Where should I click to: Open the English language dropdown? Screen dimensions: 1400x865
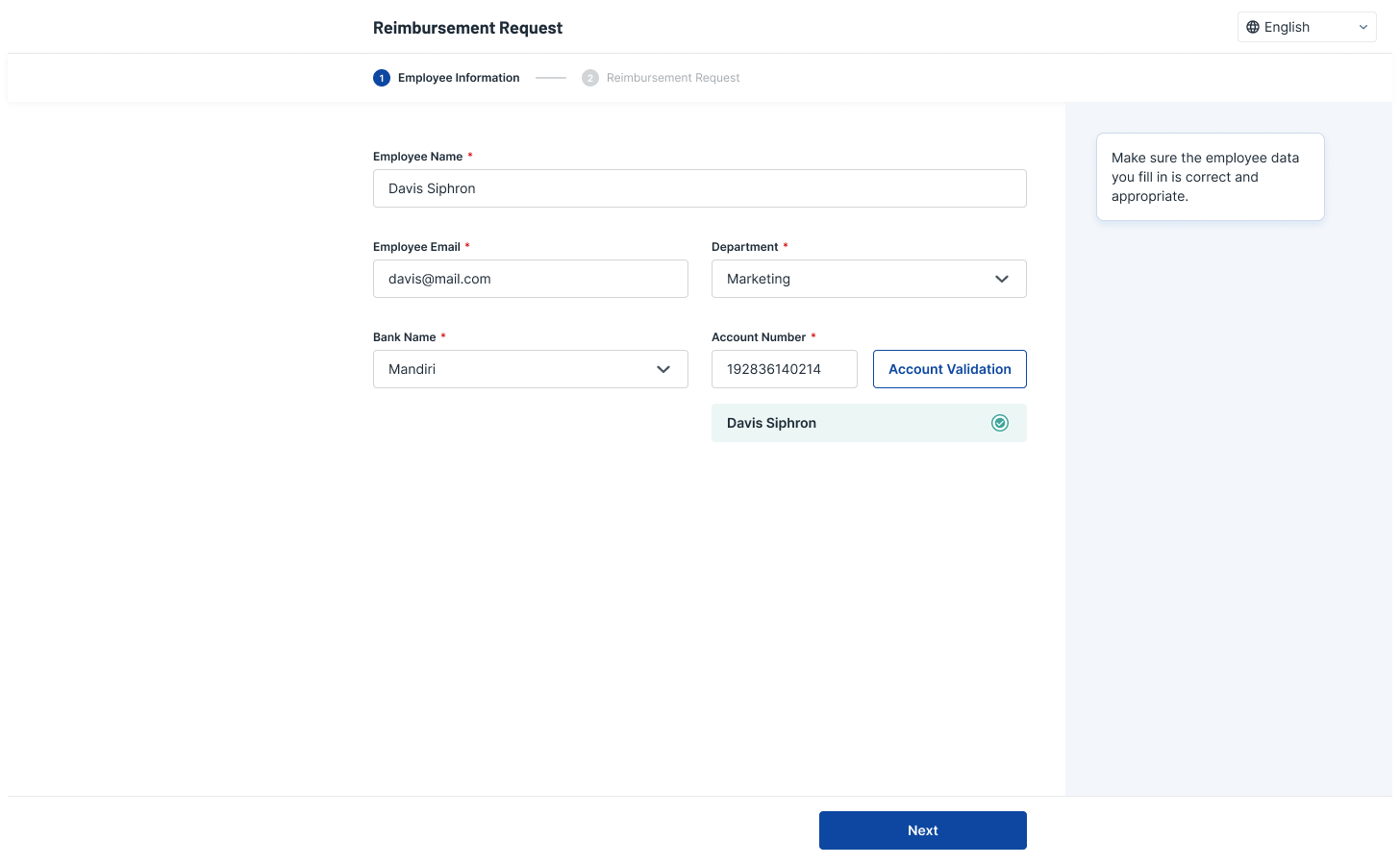click(1306, 27)
